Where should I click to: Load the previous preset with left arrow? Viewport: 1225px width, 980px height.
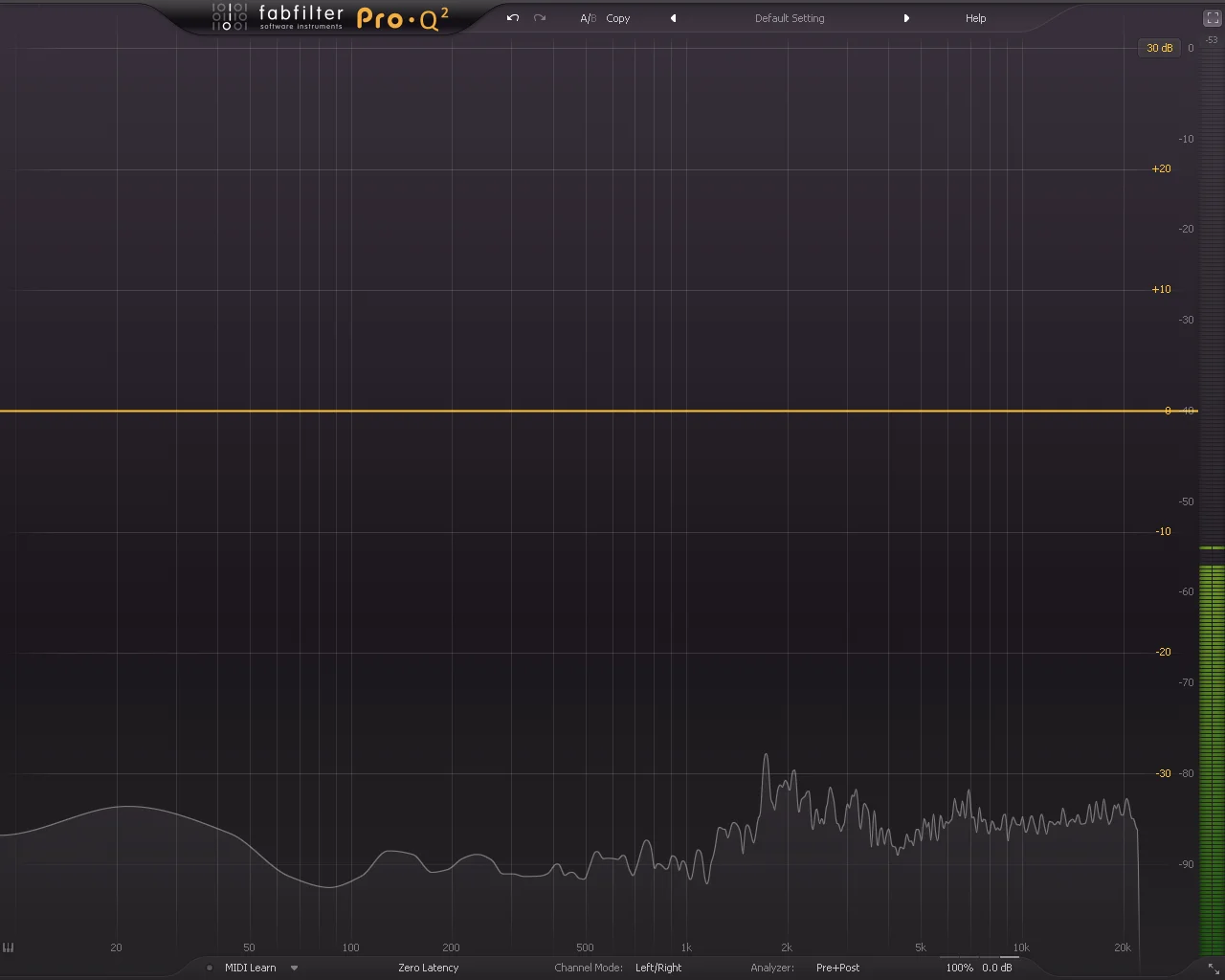pyautogui.click(x=673, y=18)
